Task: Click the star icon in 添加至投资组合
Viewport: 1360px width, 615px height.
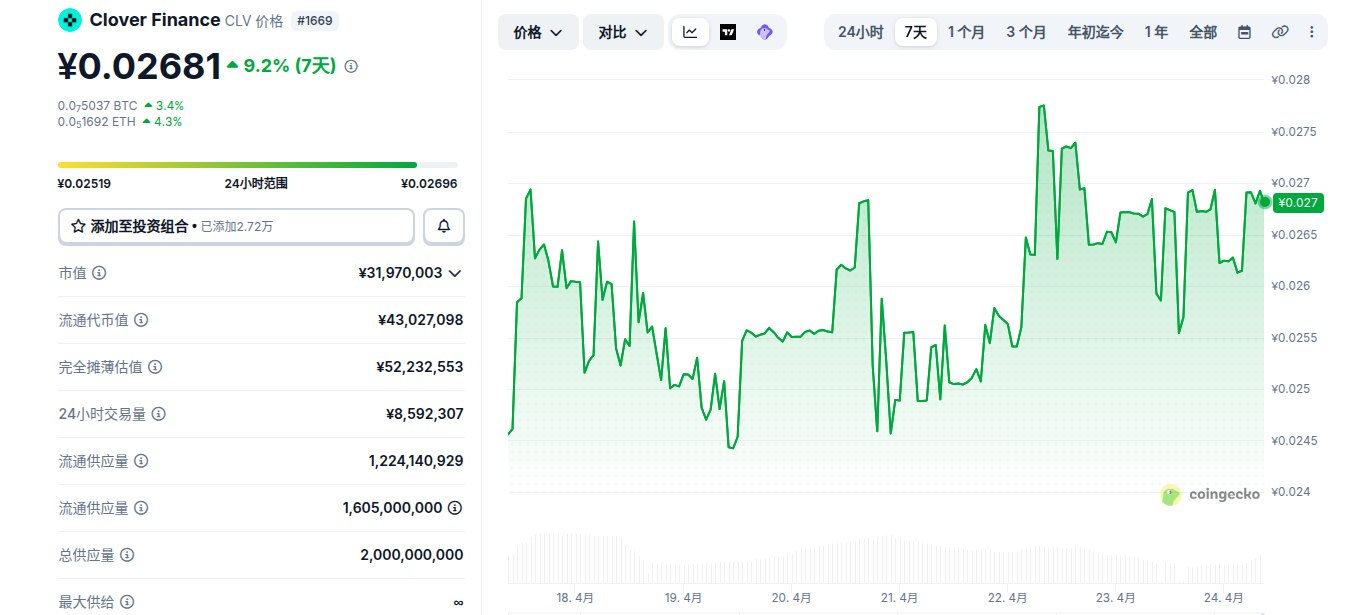Action: [77, 227]
